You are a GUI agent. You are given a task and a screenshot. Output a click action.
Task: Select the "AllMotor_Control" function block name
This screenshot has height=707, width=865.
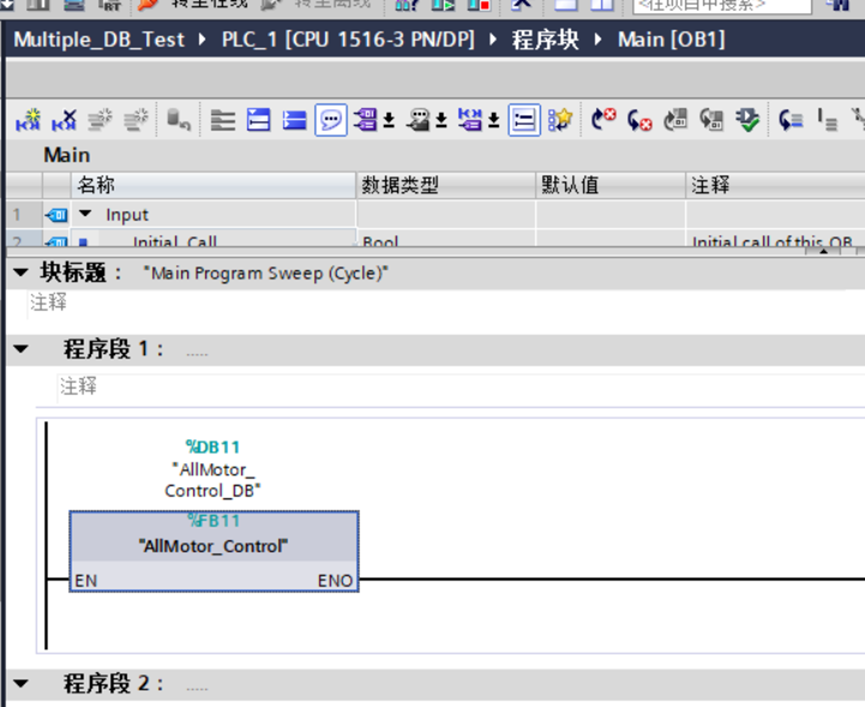pyautogui.click(x=213, y=546)
